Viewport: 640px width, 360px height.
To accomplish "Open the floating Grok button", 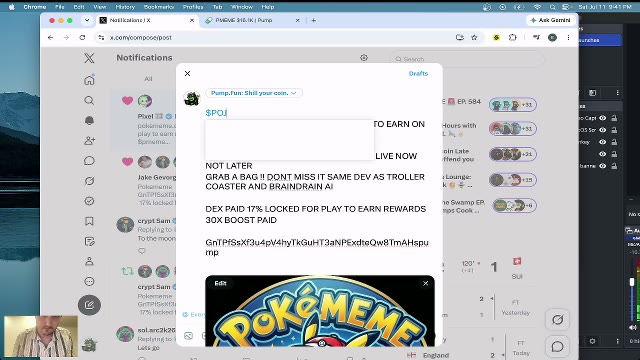I will pyautogui.click(x=557, y=320).
